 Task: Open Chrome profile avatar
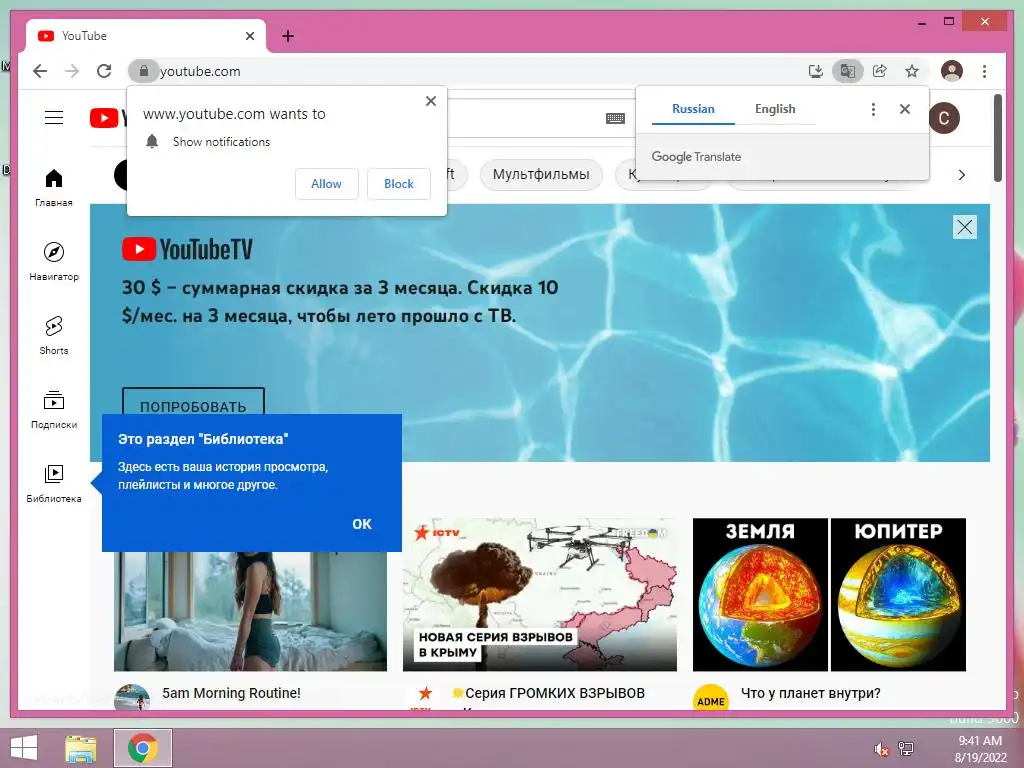952,71
